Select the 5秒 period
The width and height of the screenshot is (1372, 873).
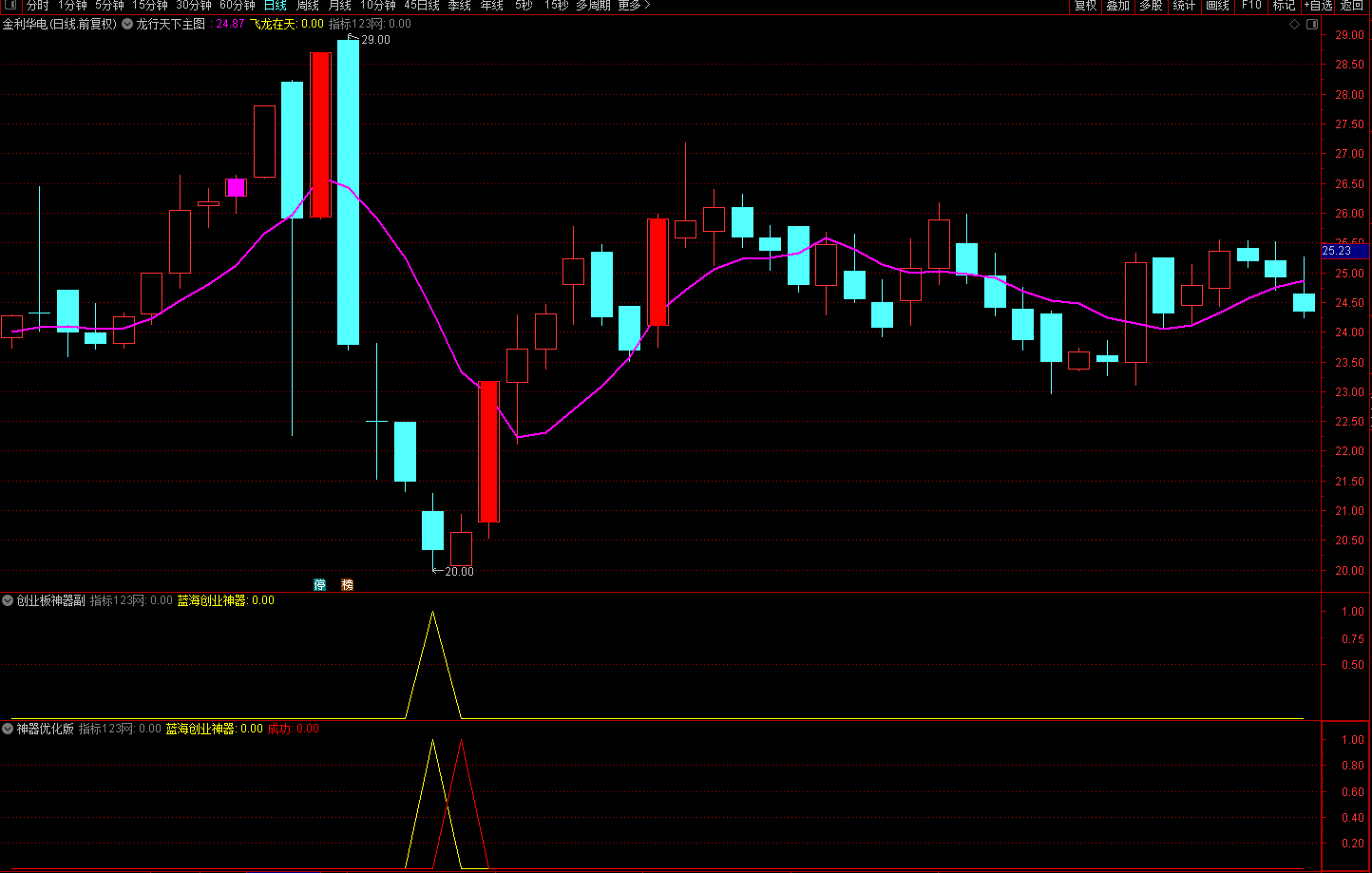[524, 6]
